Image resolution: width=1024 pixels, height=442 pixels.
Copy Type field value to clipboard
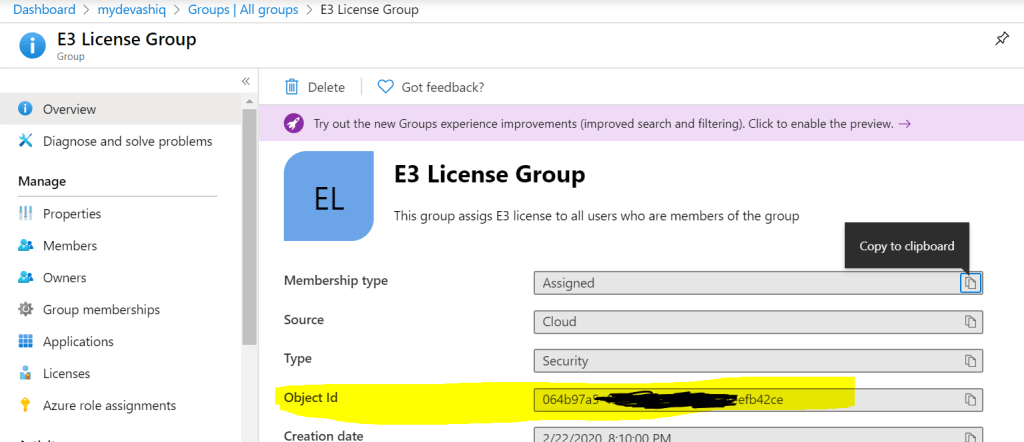(x=969, y=360)
